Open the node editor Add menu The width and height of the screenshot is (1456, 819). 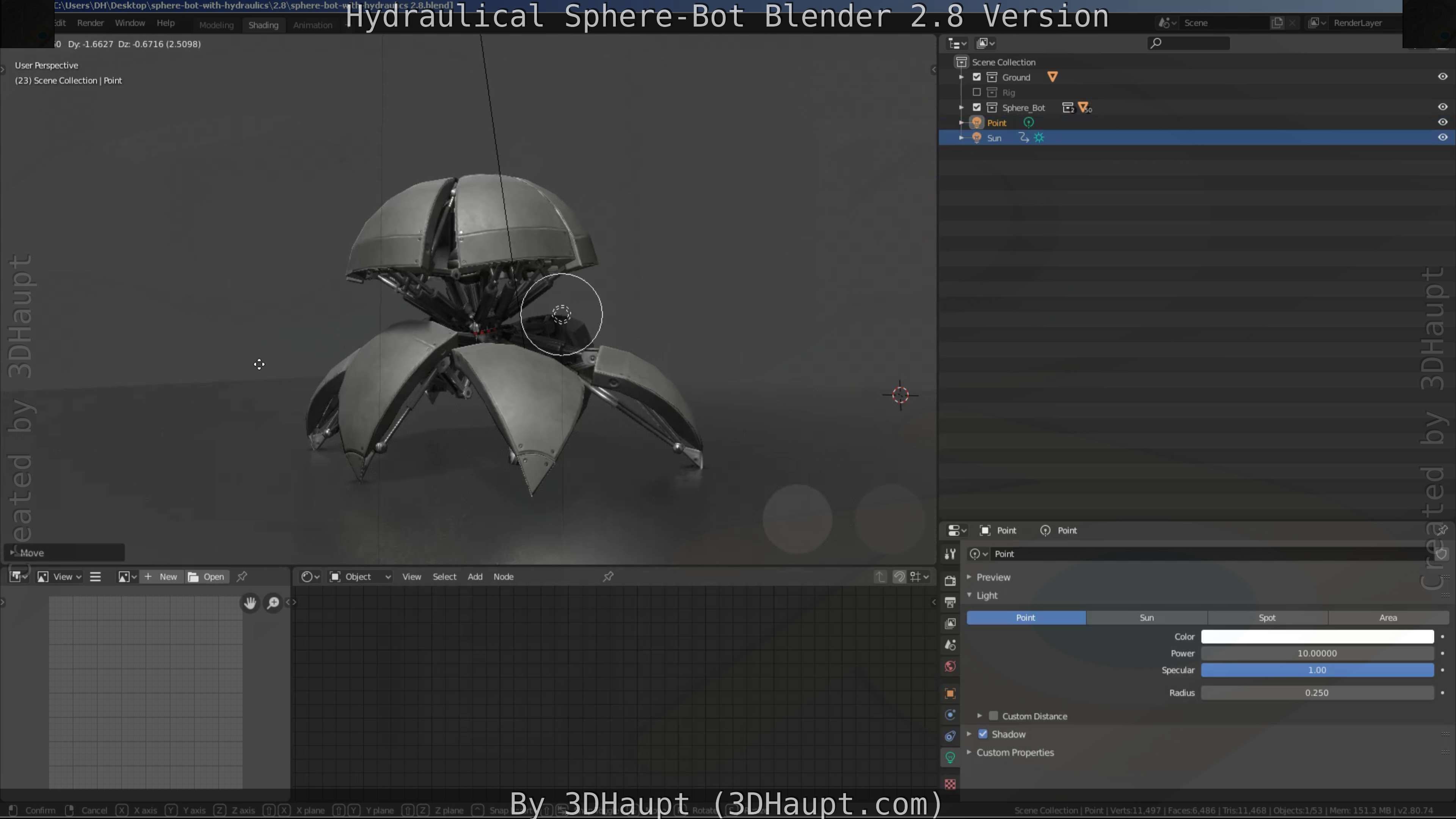[x=475, y=576]
